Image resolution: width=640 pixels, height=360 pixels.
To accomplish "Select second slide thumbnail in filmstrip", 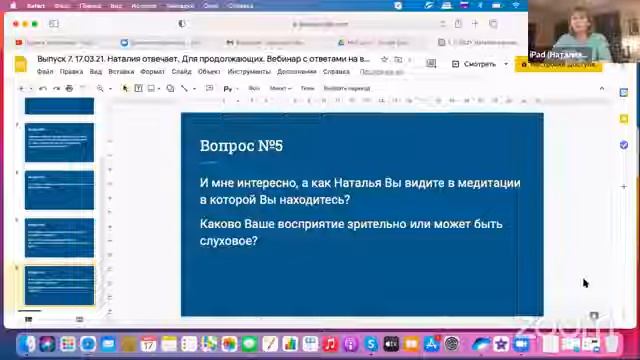I will (x=59, y=142).
